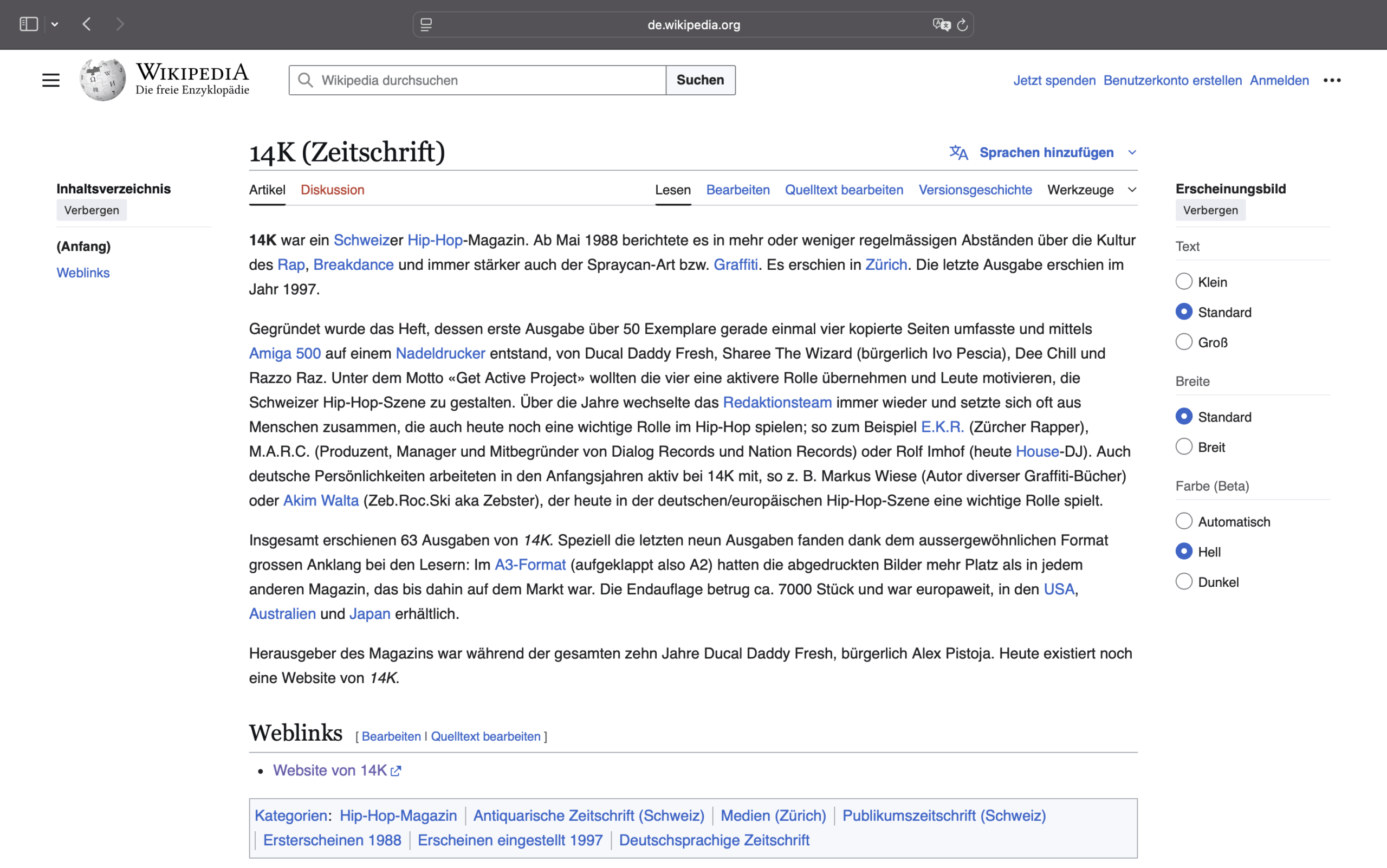Open the Safari tab group chevron dropdown

tap(55, 24)
